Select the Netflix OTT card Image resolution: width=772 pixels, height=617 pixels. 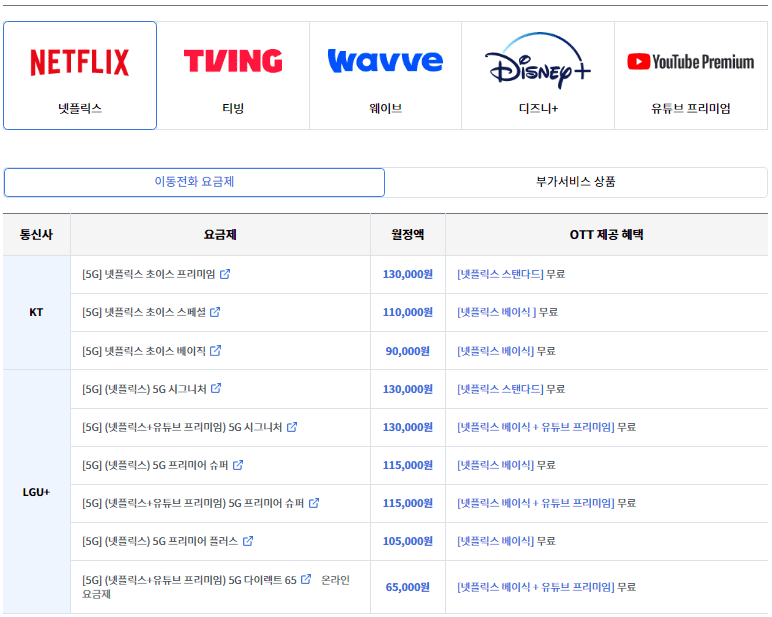pos(80,75)
